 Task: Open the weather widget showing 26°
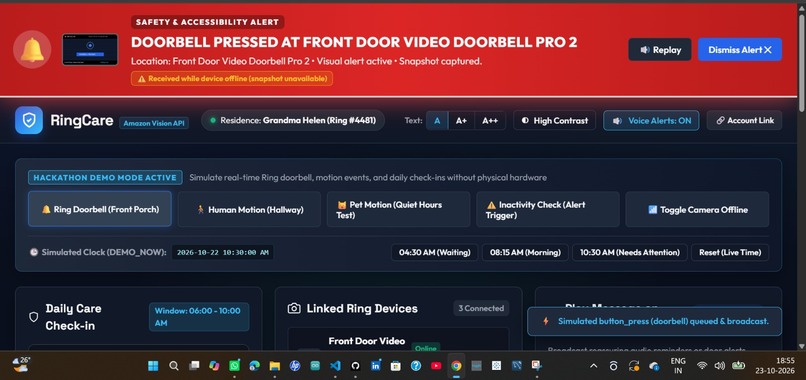click(x=22, y=365)
